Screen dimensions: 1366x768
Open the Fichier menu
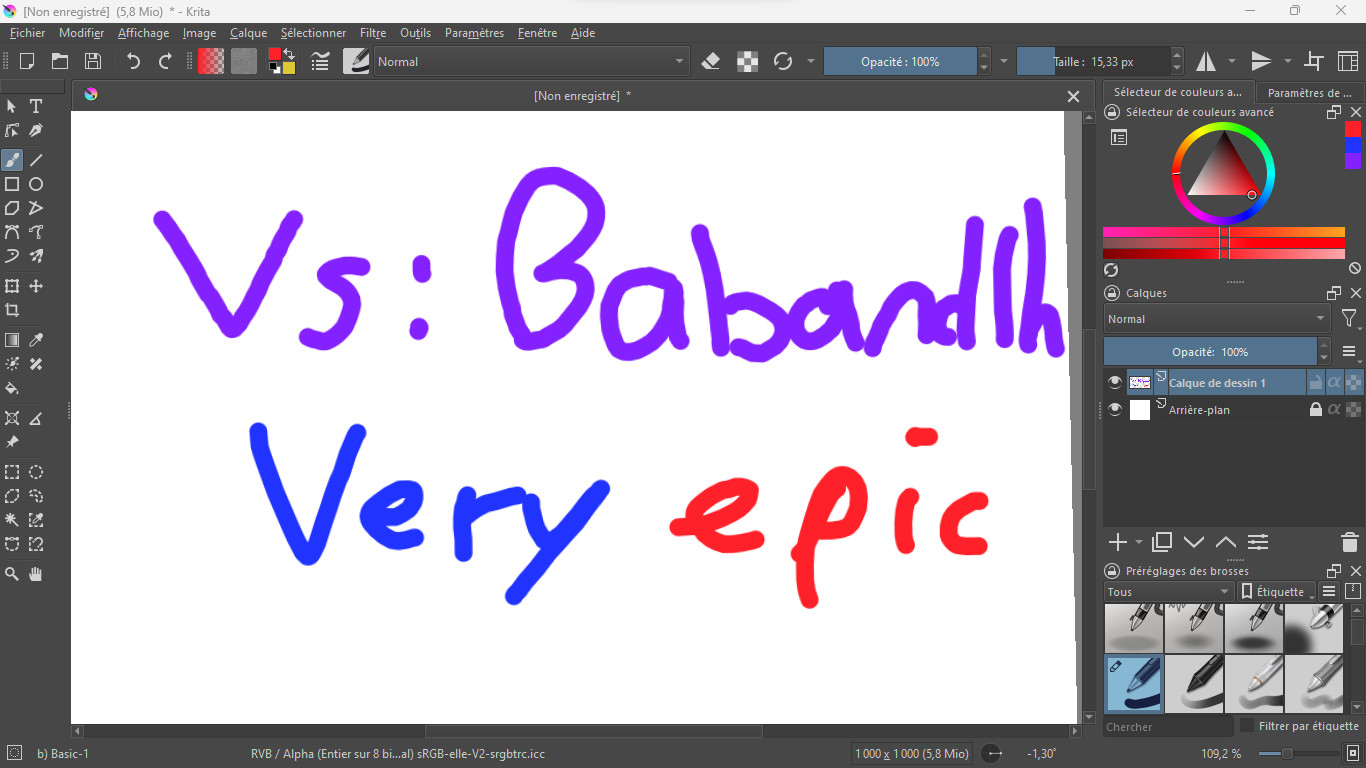click(28, 33)
